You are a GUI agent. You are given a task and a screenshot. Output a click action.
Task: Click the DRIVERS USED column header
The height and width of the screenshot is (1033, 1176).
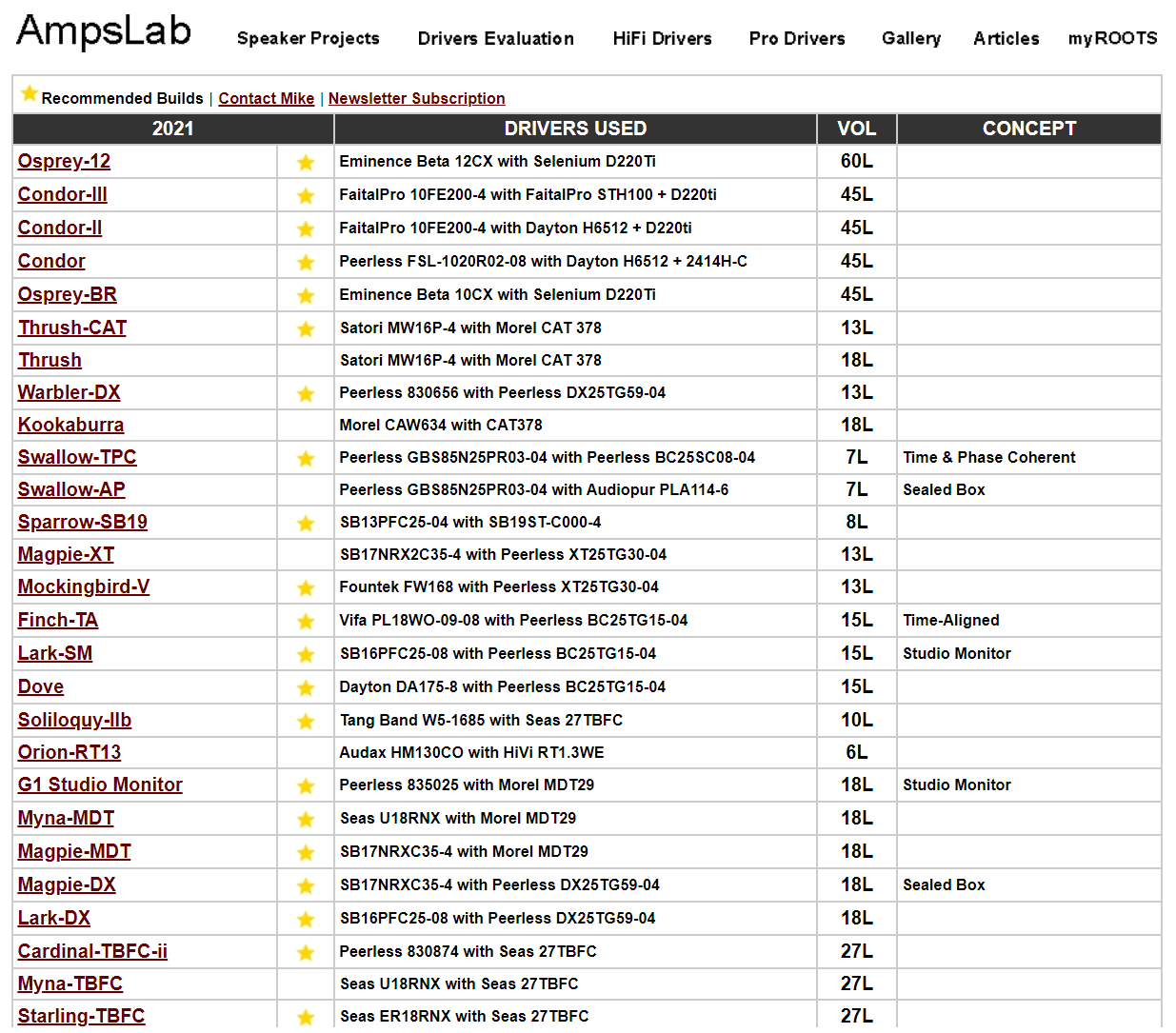[575, 129]
